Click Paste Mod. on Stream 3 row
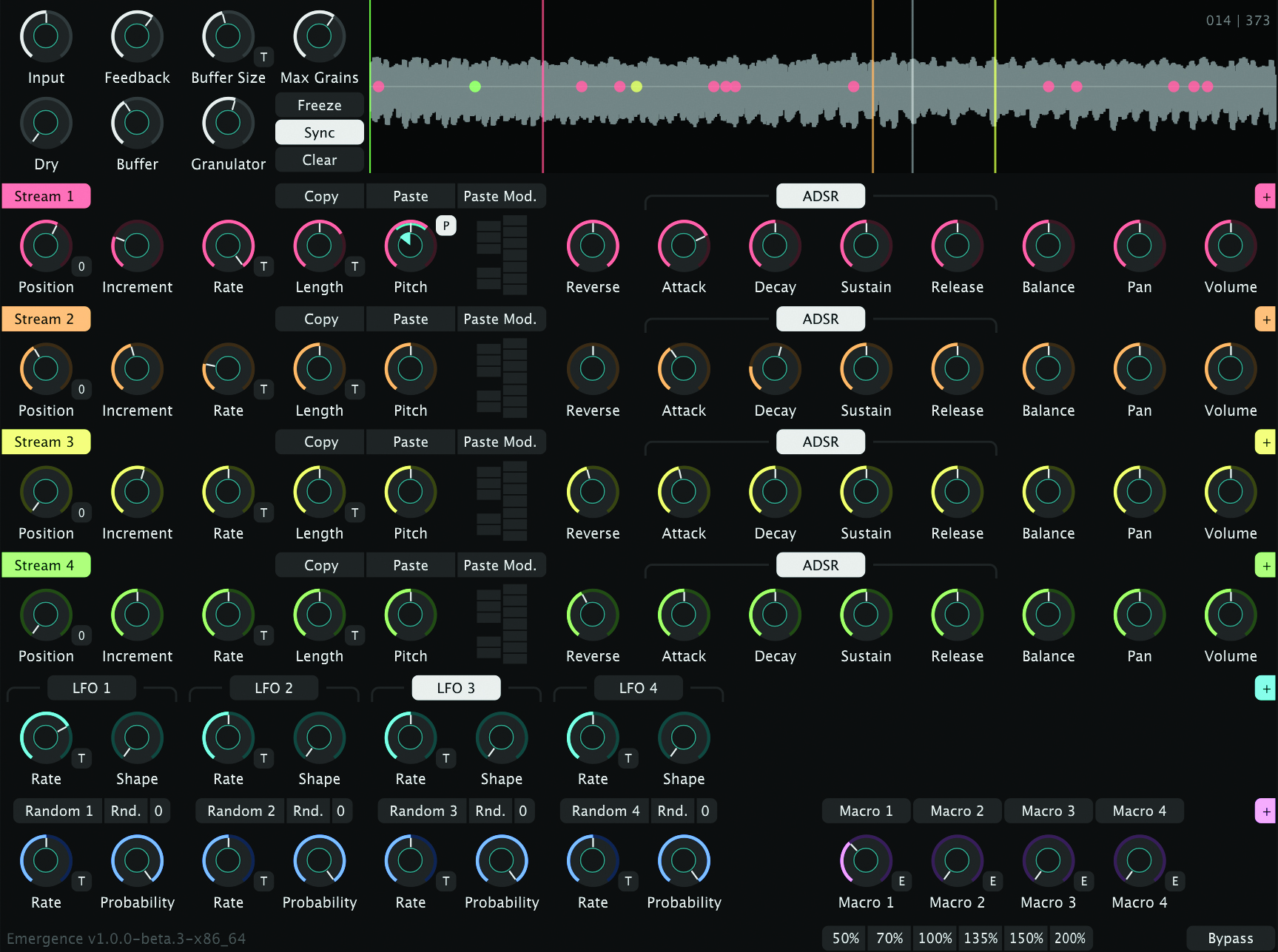The height and width of the screenshot is (952, 1278). point(500,442)
